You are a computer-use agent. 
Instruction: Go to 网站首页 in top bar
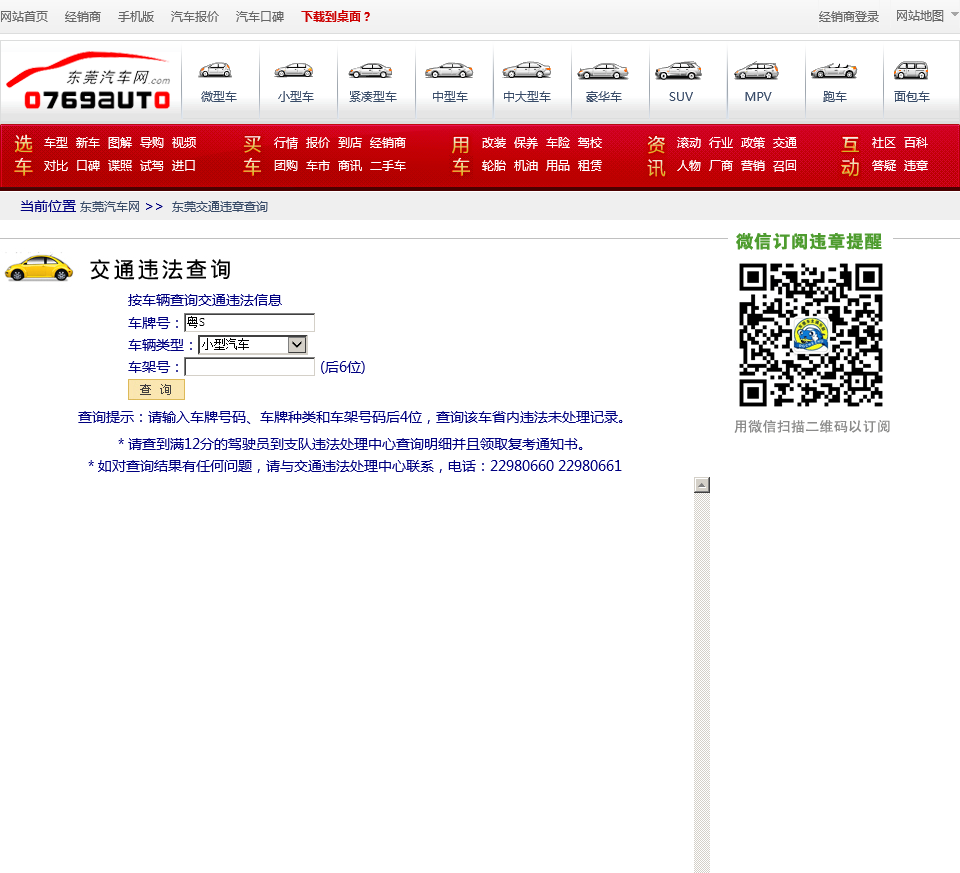tap(24, 17)
